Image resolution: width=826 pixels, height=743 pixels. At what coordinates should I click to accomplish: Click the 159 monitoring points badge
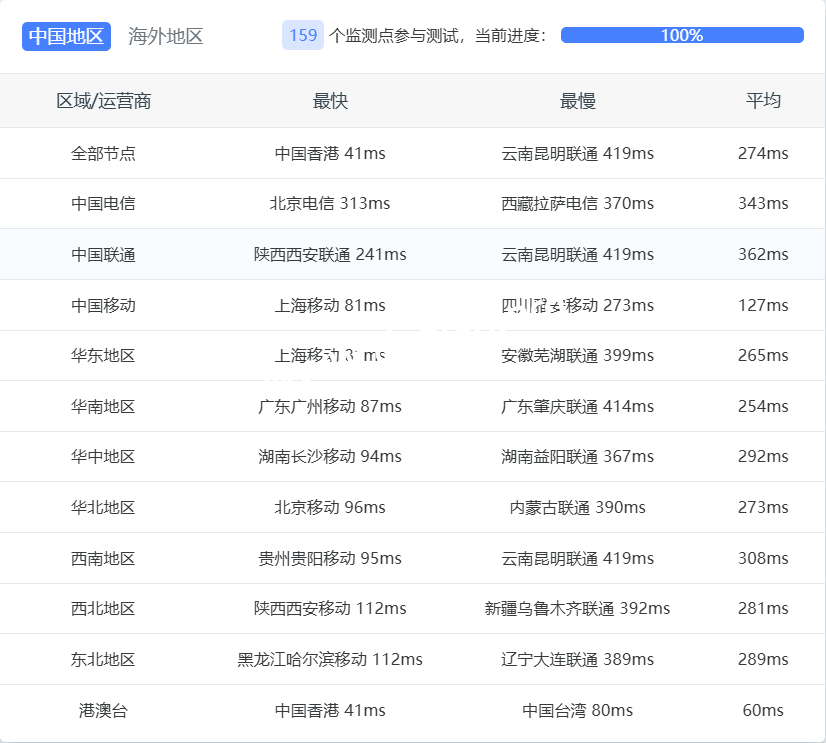tap(303, 36)
